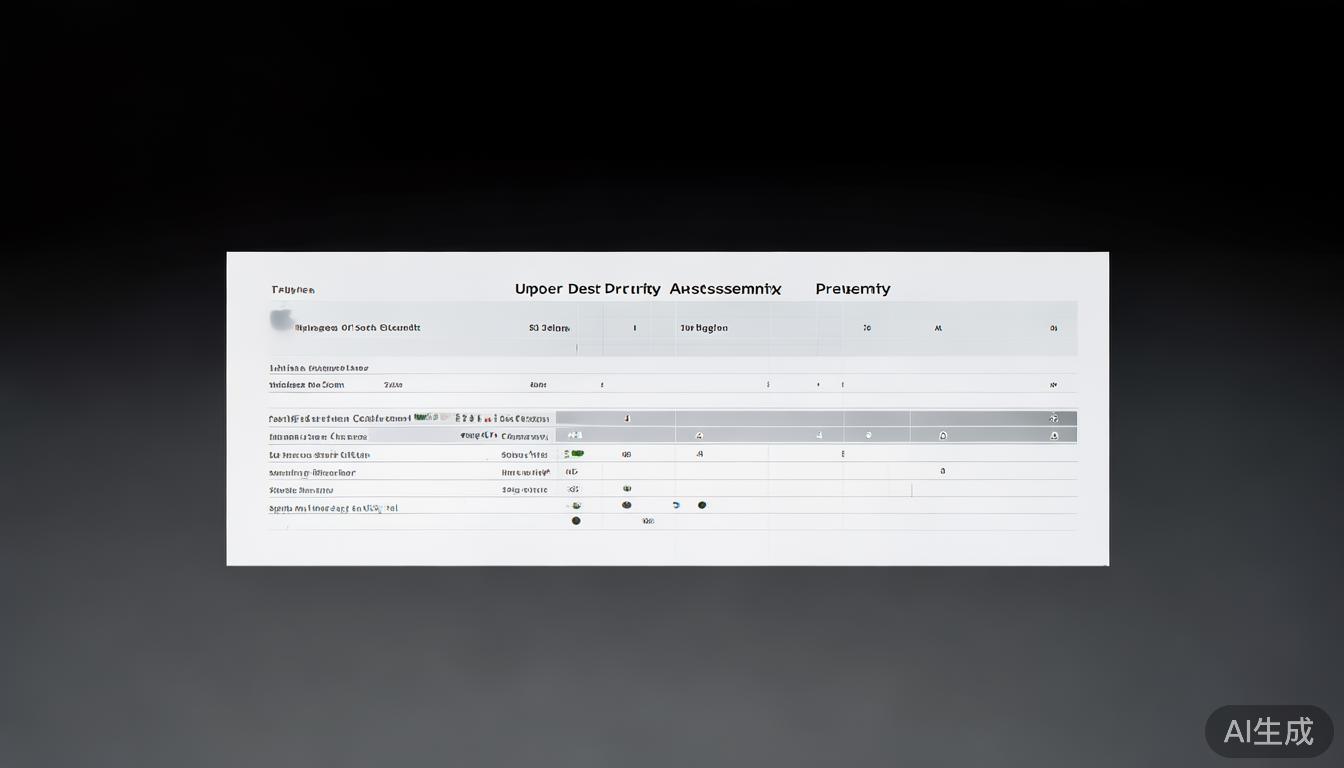
Task: Click the icon ending the top dark row
Action: click(x=1053, y=418)
